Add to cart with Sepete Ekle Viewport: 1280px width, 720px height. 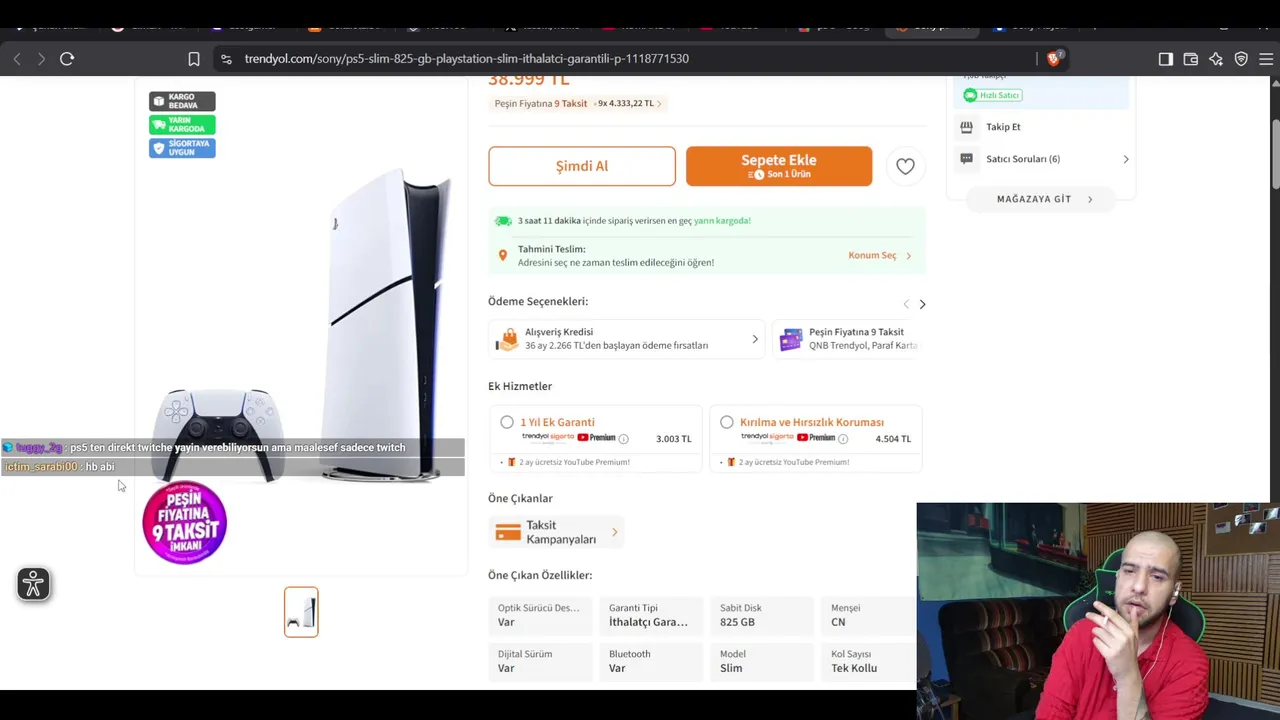coord(779,166)
